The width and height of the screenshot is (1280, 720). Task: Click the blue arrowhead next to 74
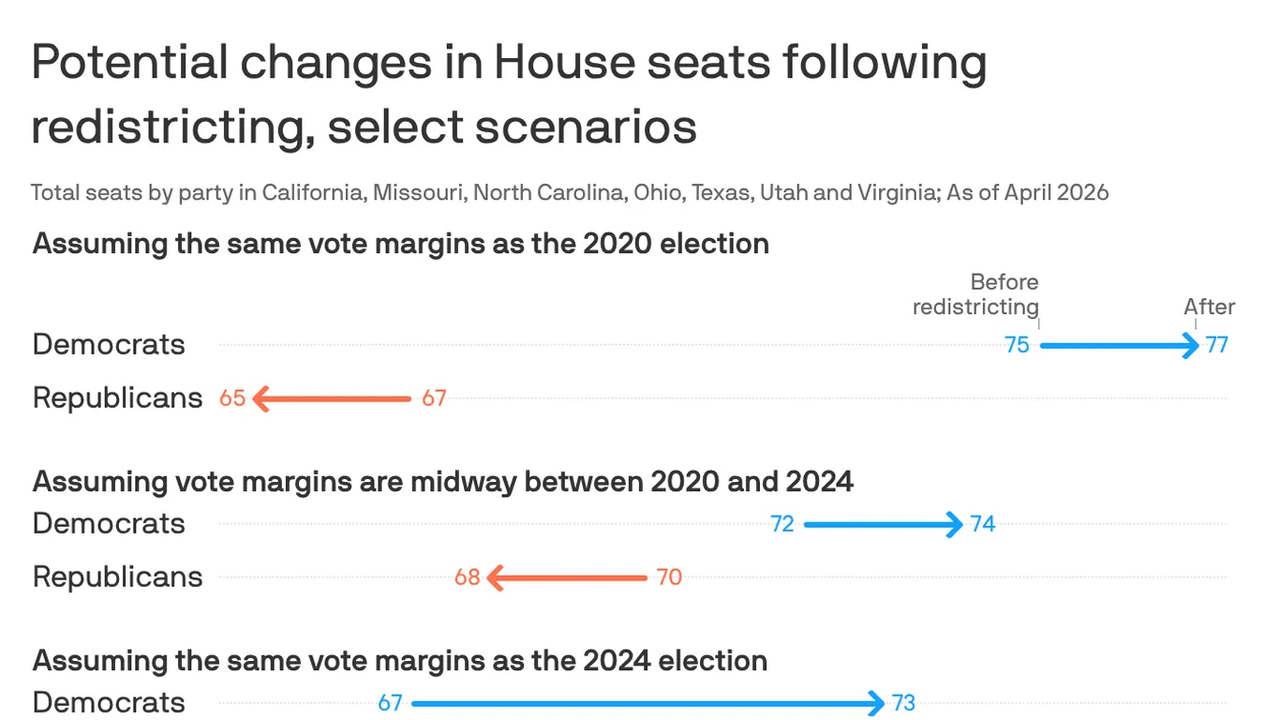[955, 524]
